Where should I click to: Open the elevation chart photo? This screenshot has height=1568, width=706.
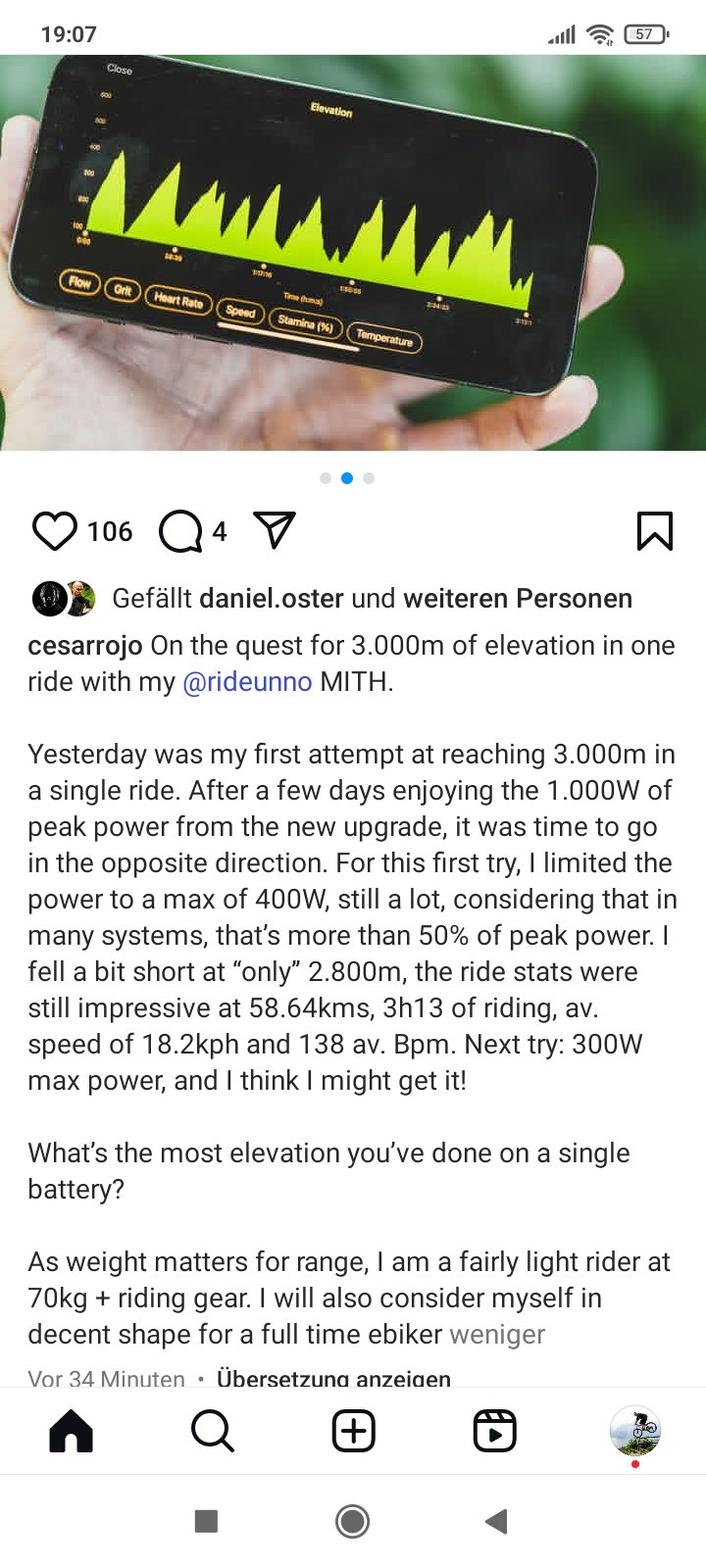tap(353, 253)
